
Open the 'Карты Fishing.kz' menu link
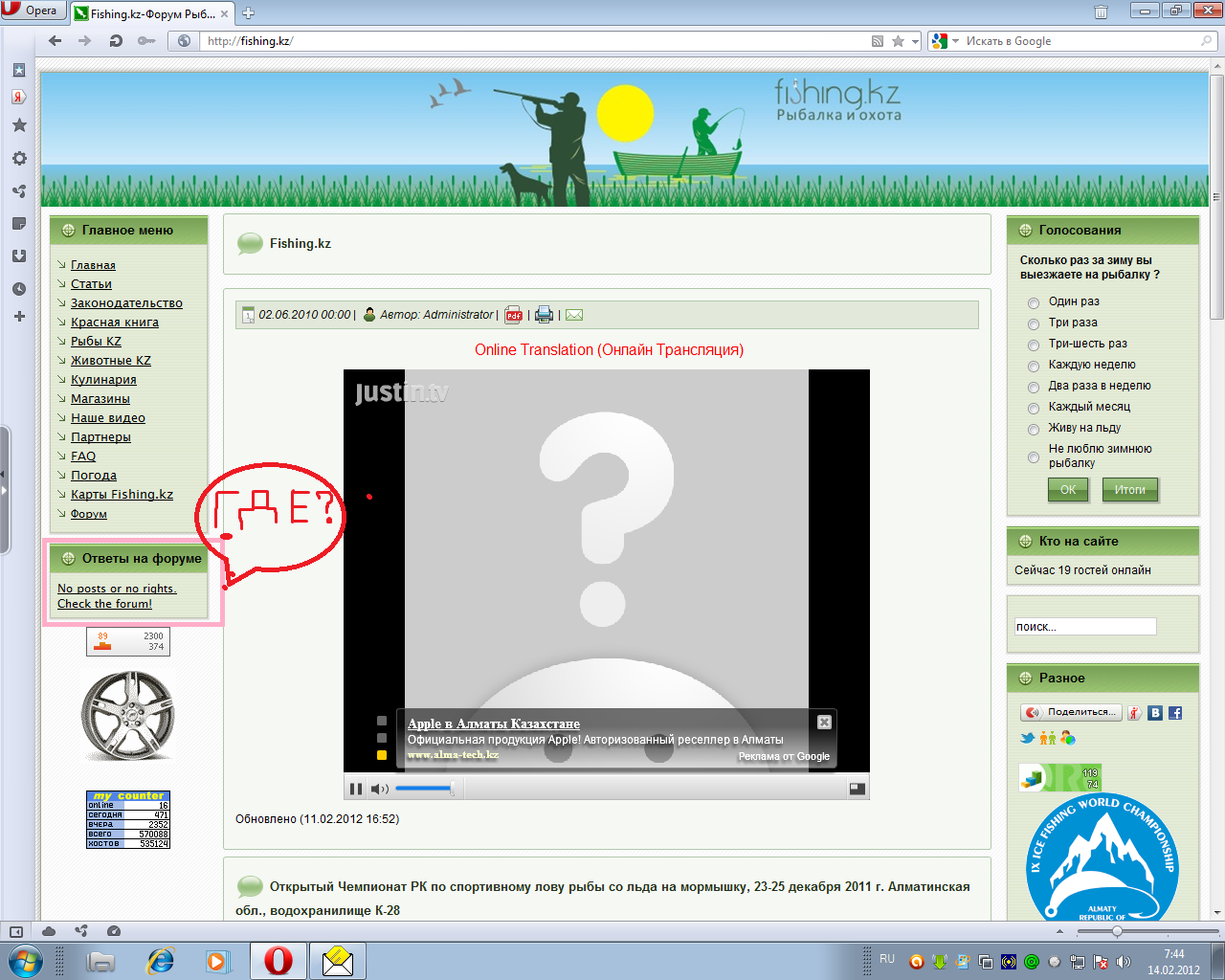[x=122, y=495]
